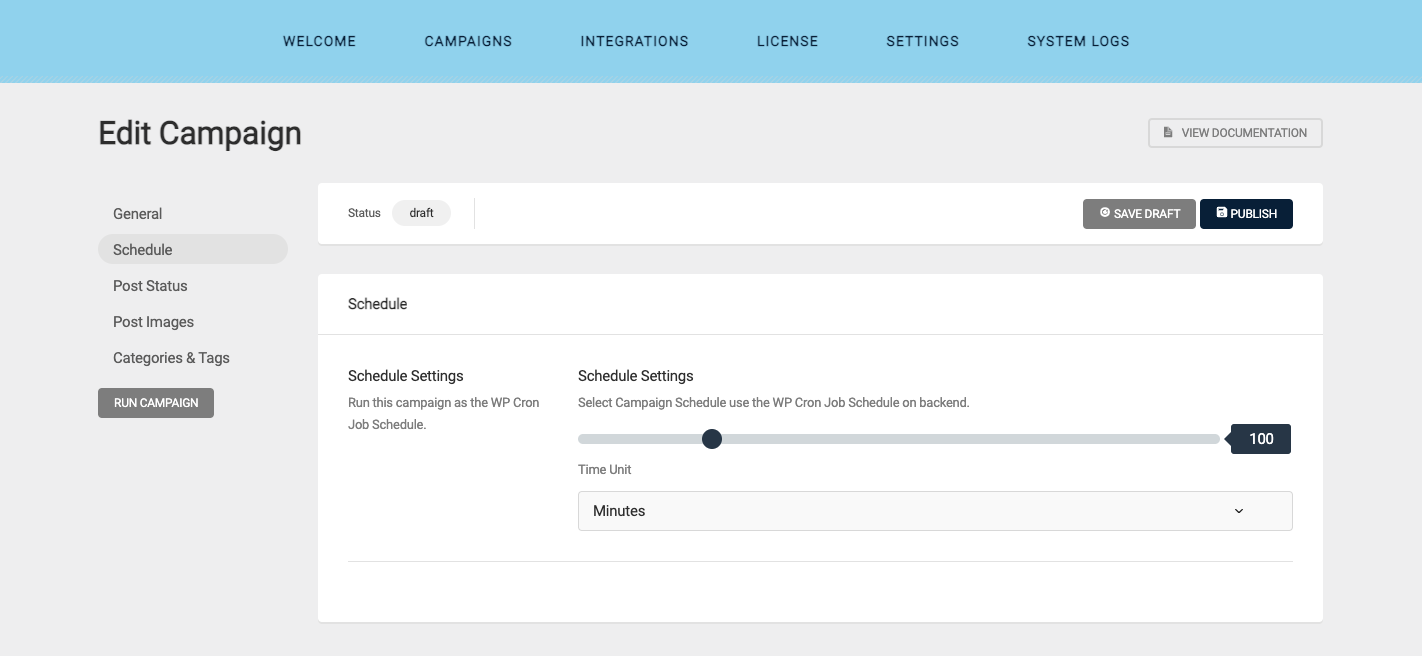1422x656 pixels.
Task: Switch to the General tab
Action: click(137, 214)
